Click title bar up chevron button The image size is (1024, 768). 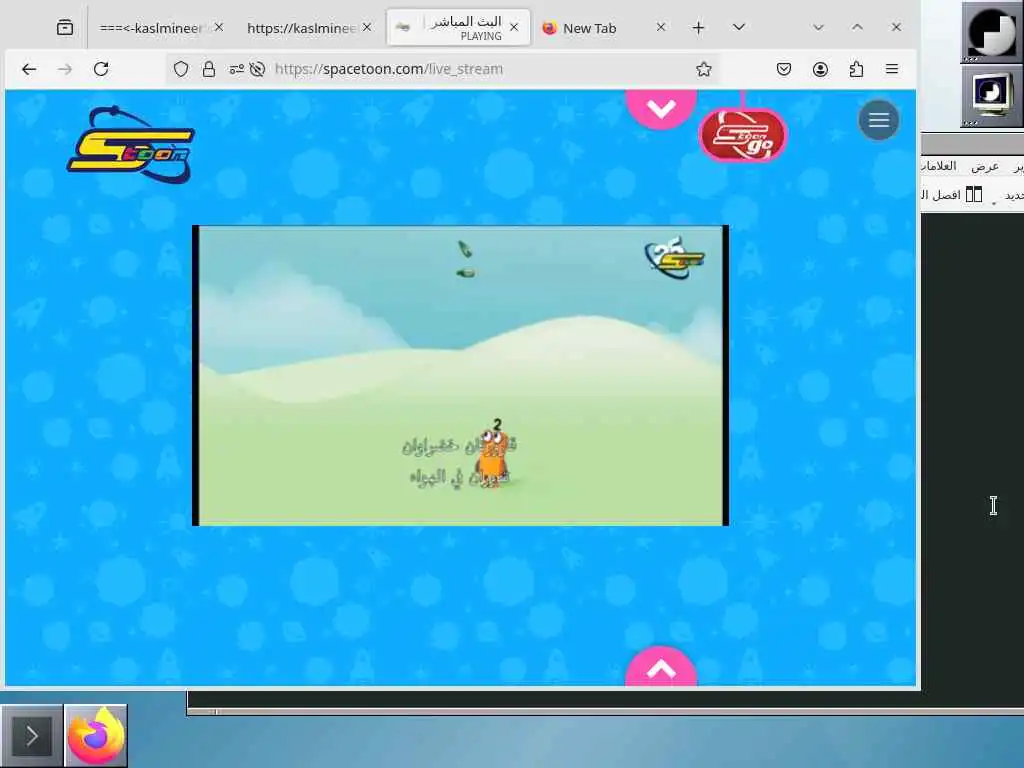coord(857,27)
